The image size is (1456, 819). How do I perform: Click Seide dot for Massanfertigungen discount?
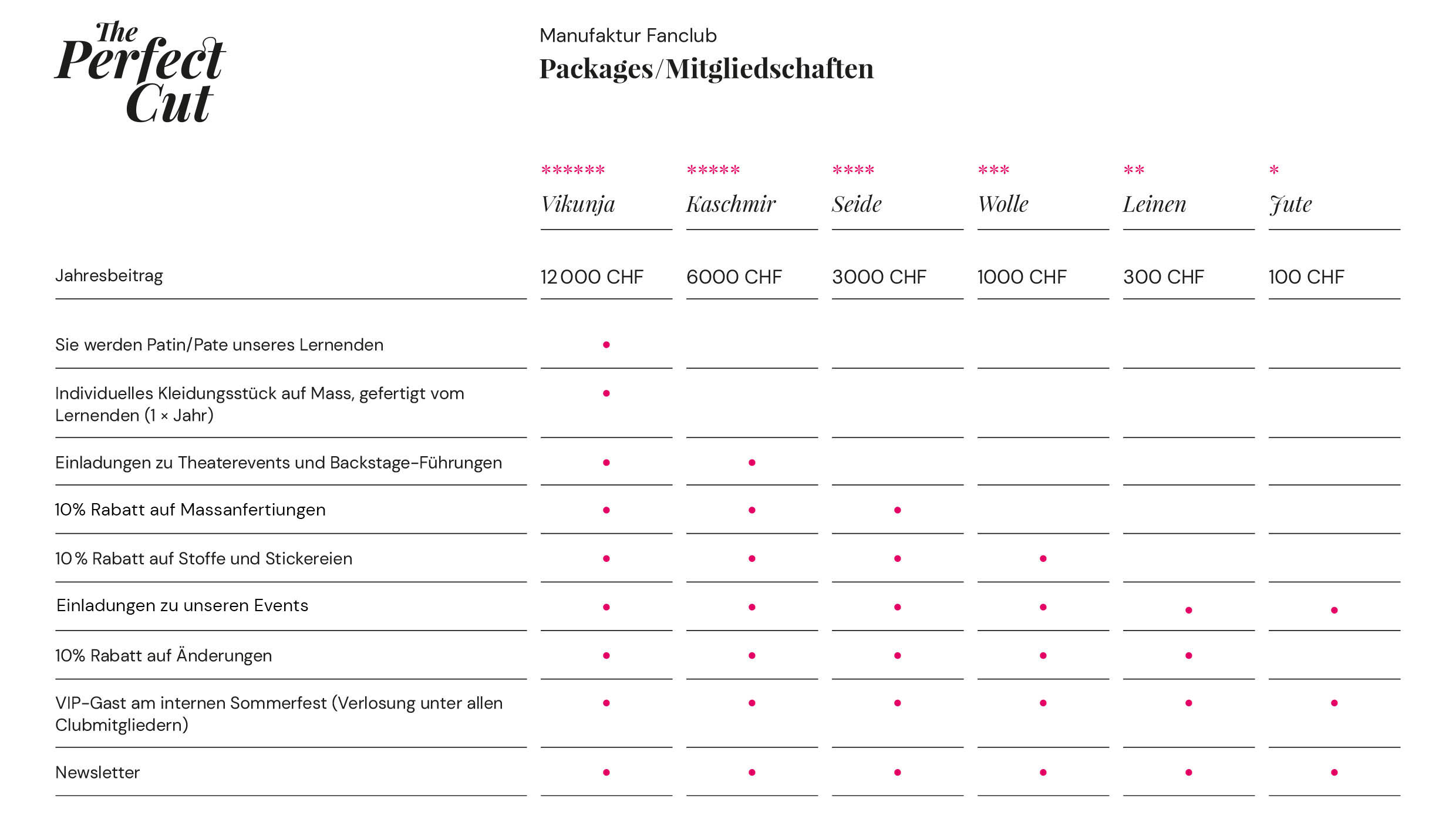[x=898, y=510]
